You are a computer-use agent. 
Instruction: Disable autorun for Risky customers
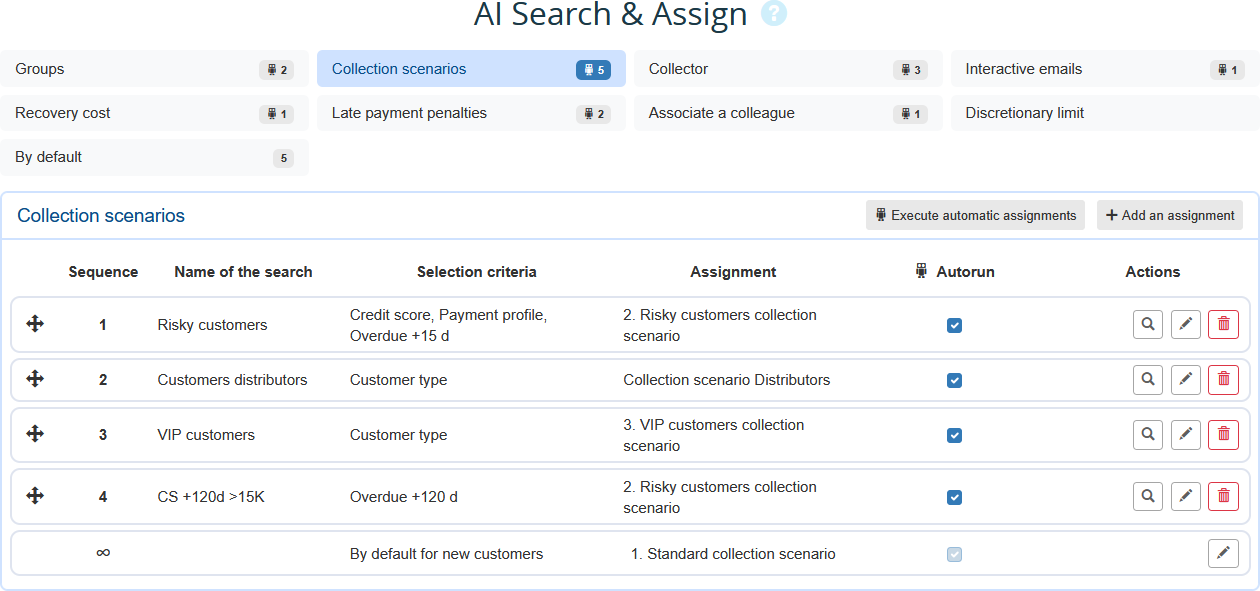[954, 325]
